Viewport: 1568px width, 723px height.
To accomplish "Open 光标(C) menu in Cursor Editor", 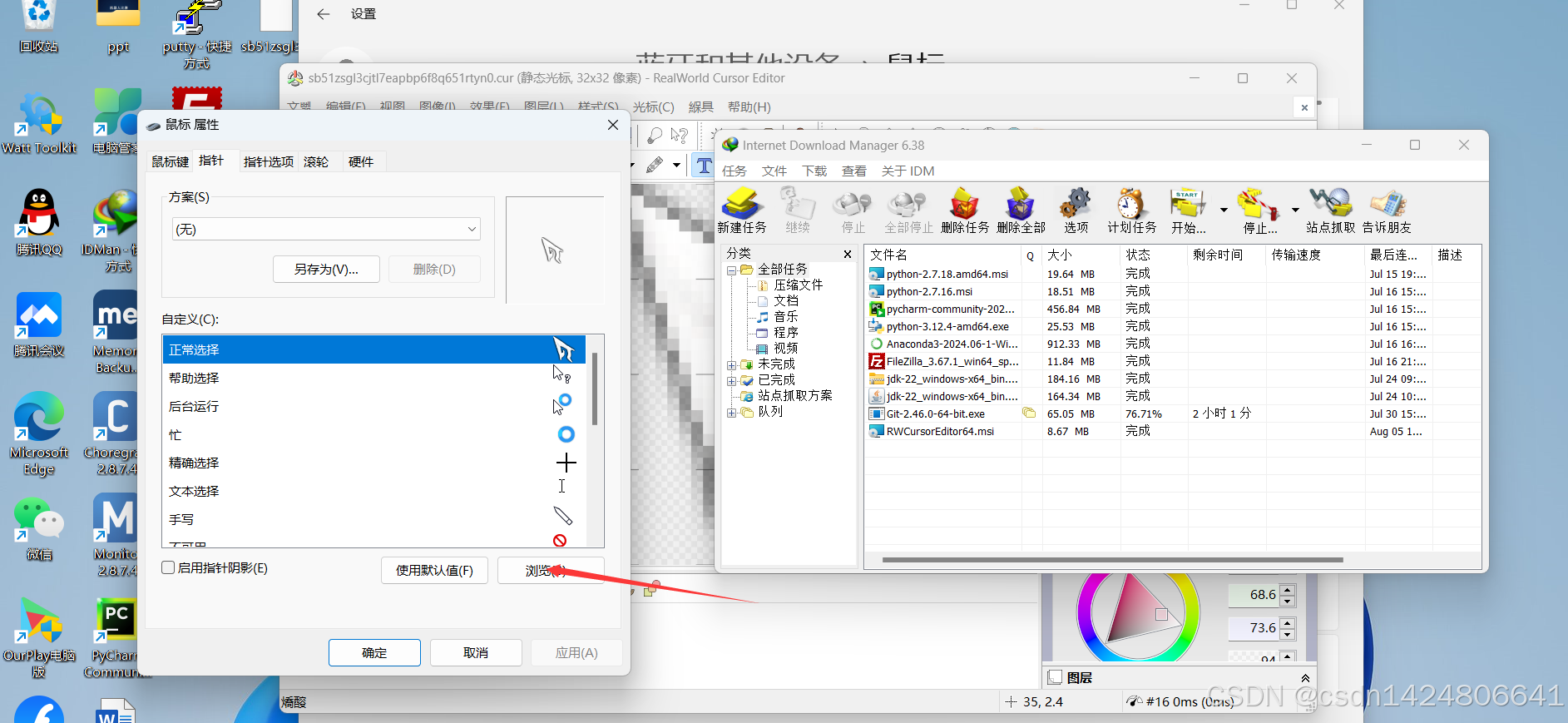I will tap(653, 106).
